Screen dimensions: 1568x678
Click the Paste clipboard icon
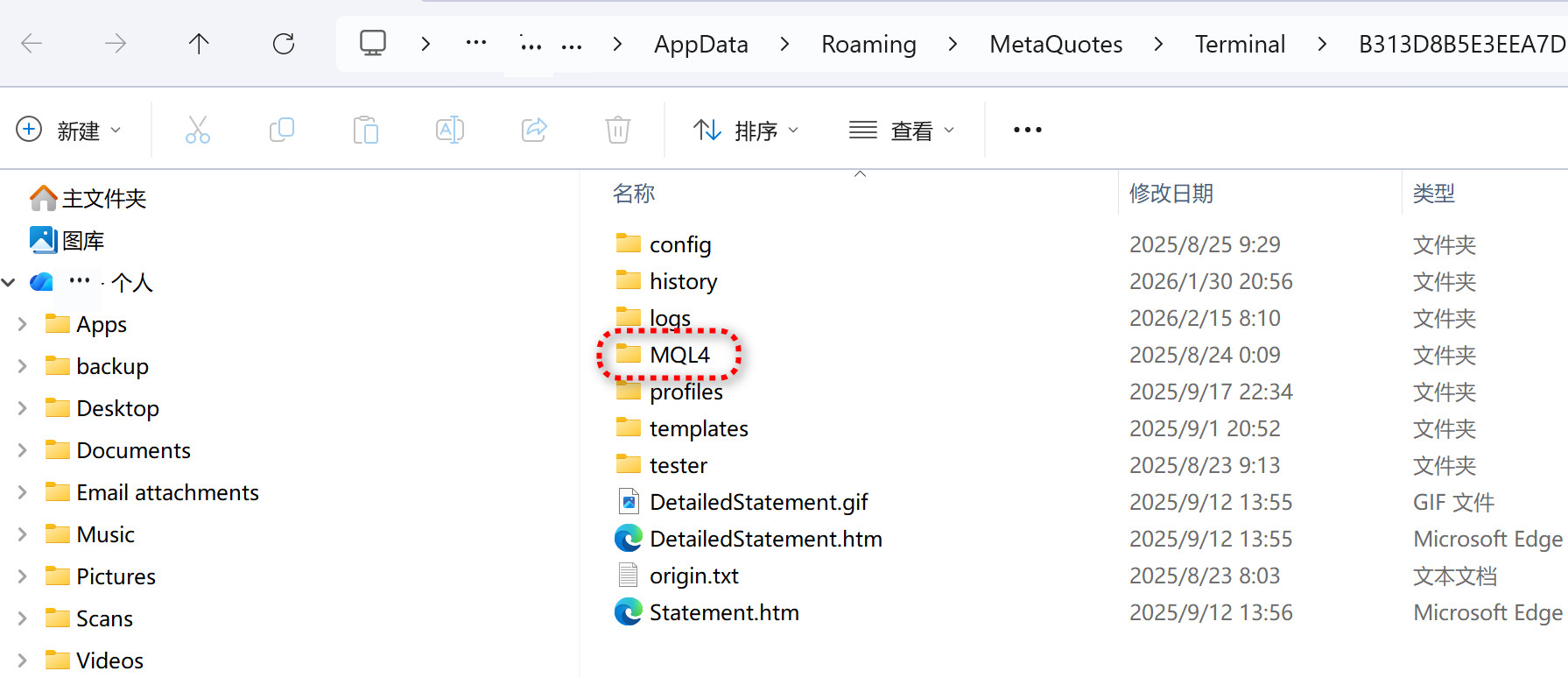click(x=365, y=131)
